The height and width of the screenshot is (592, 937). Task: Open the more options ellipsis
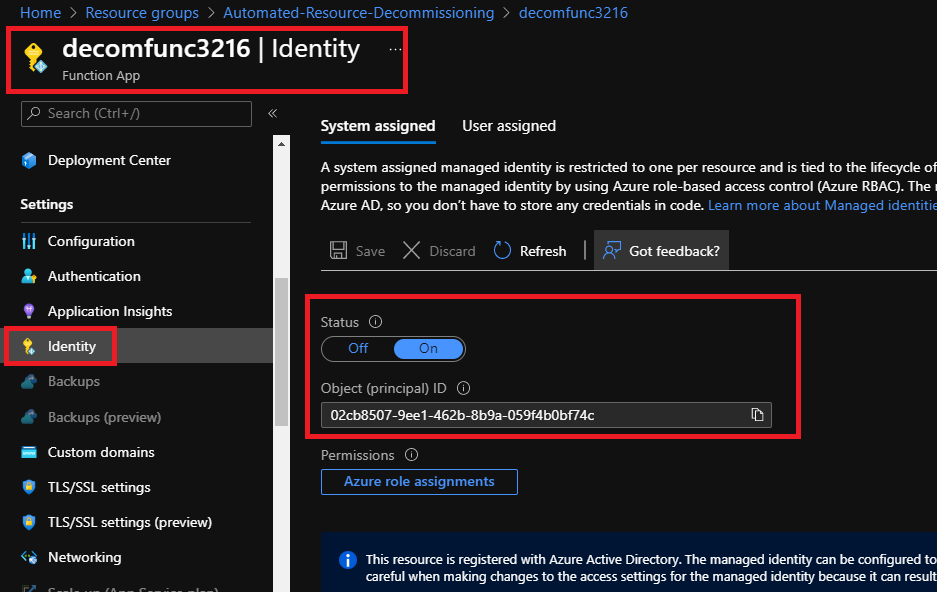click(x=395, y=50)
